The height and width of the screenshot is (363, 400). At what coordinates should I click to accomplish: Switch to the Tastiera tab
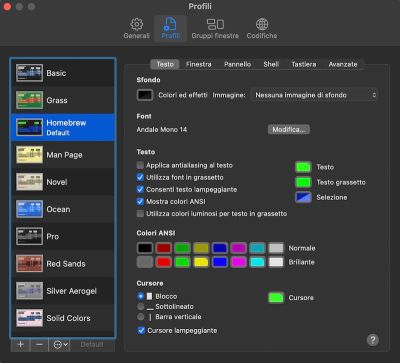coord(304,64)
